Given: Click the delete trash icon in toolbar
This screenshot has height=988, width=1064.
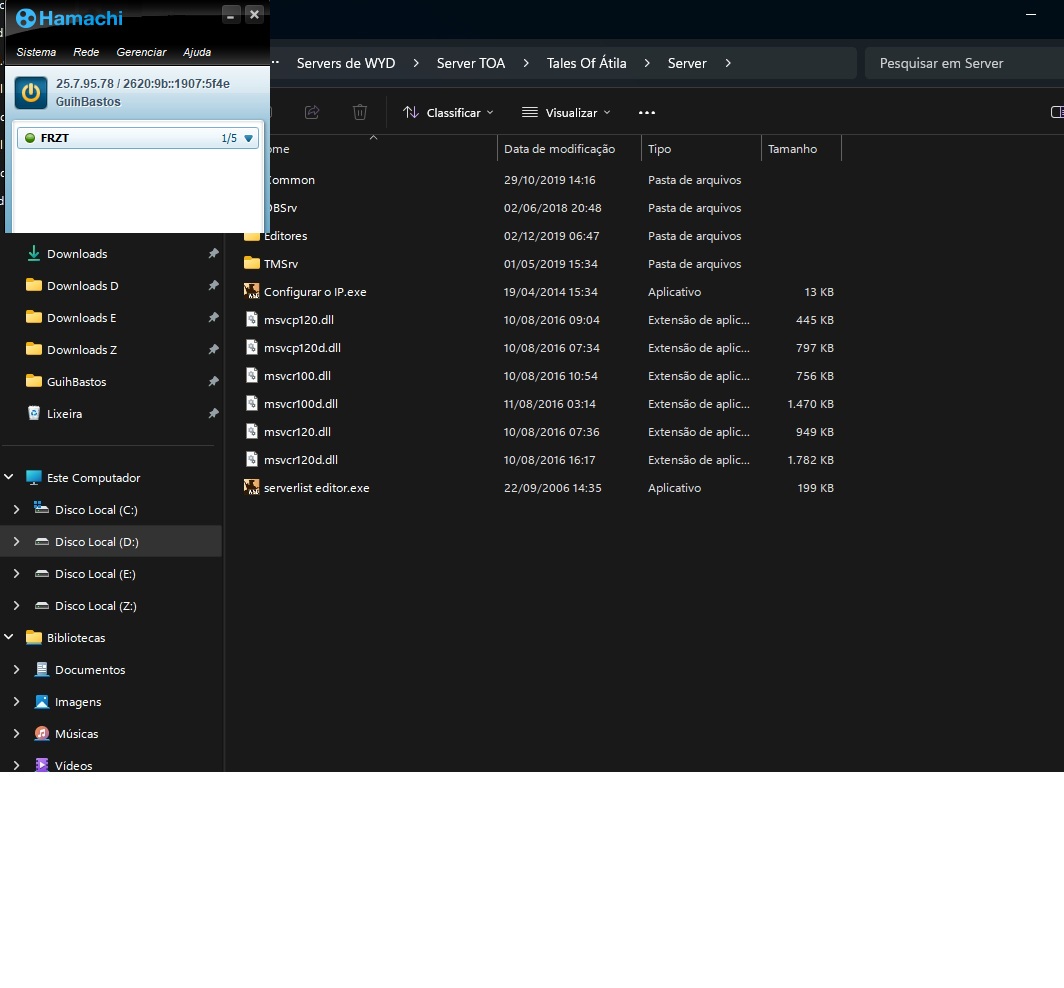Looking at the screenshot, I should click(360, 113).
